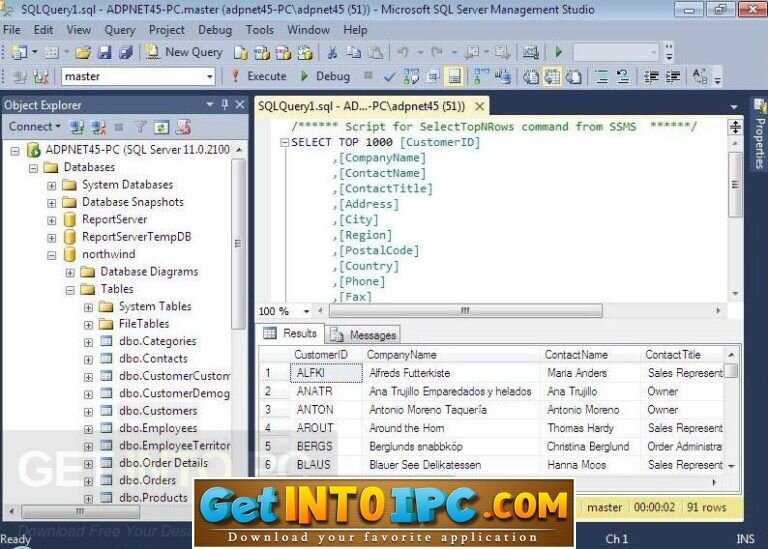Select the dbo.Employees table
This screenshot has width=768, height=549.
(158, 428)
